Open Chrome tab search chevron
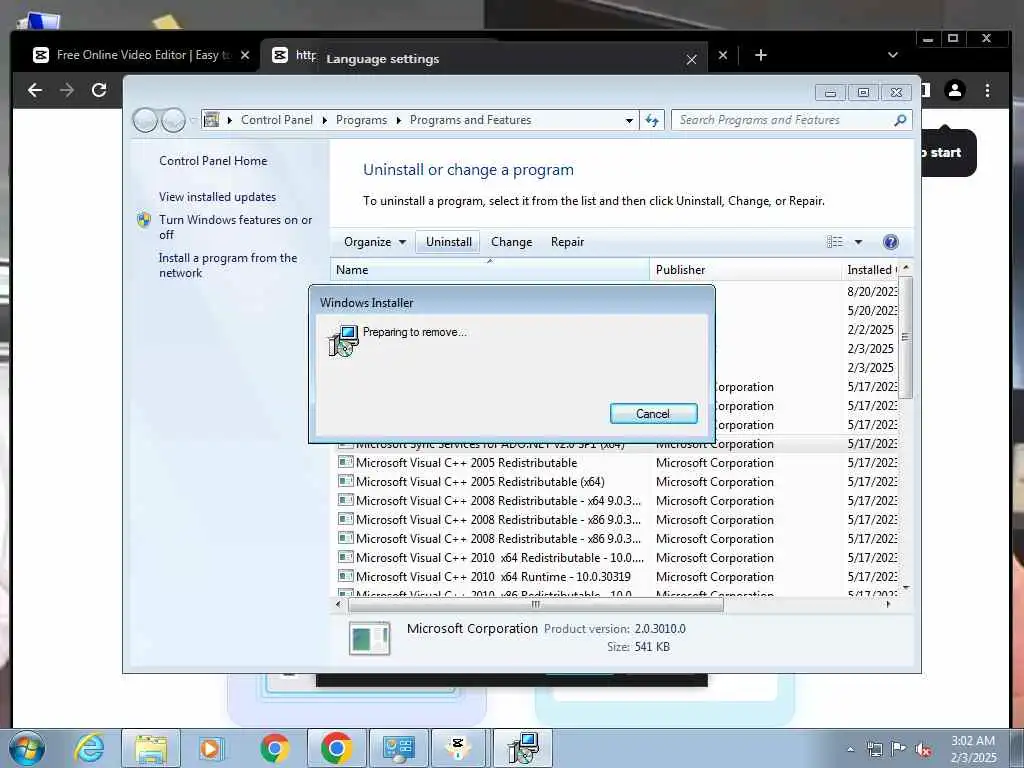 [x=893, y=55]
